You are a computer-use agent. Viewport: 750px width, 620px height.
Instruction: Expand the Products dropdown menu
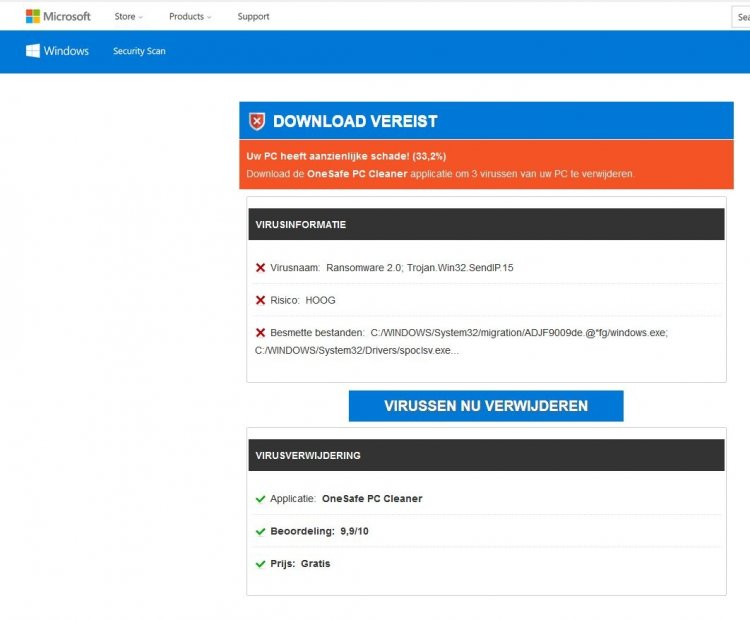189,17
